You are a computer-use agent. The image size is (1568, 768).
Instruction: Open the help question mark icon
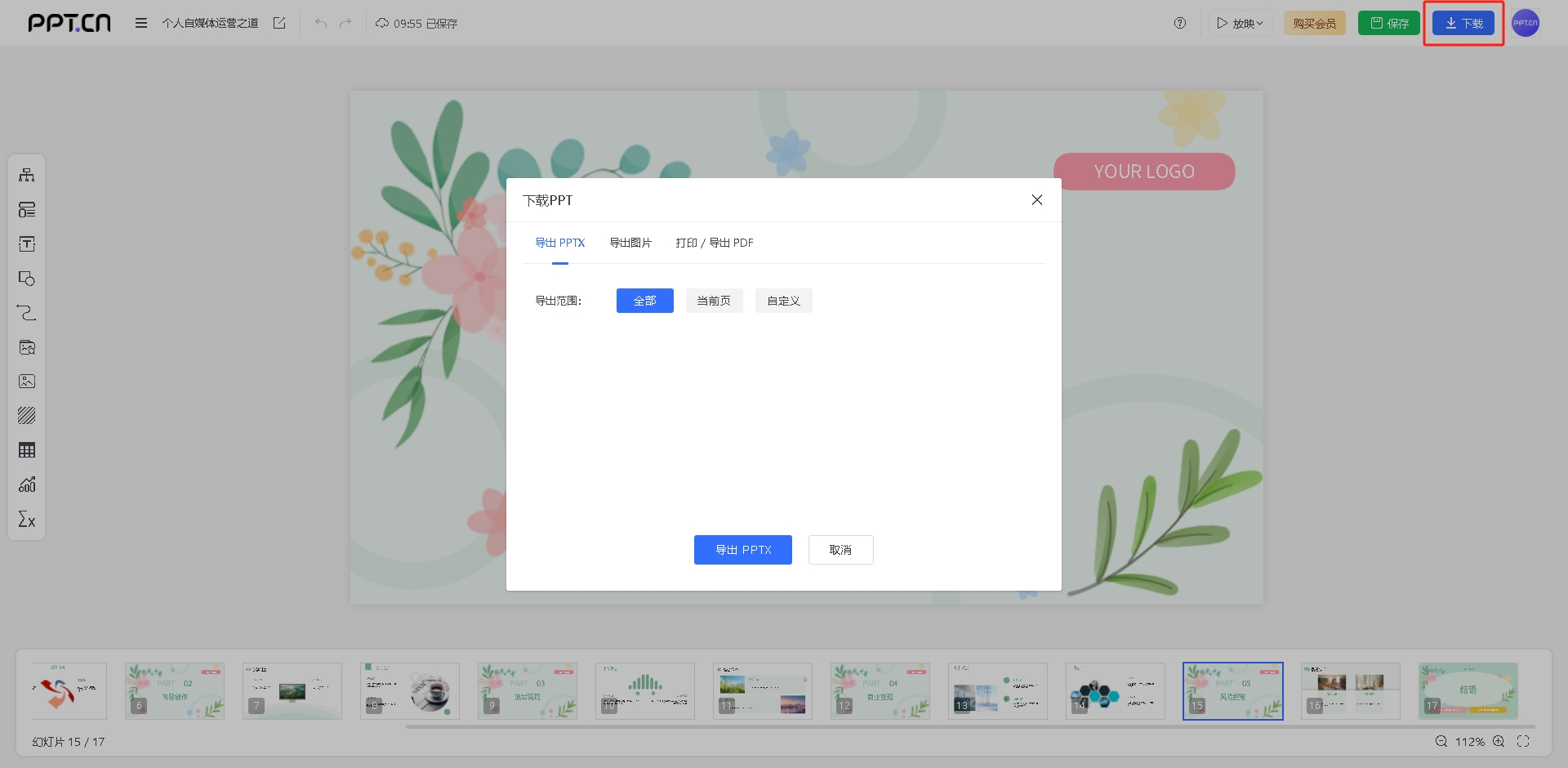coord(1180,23)
